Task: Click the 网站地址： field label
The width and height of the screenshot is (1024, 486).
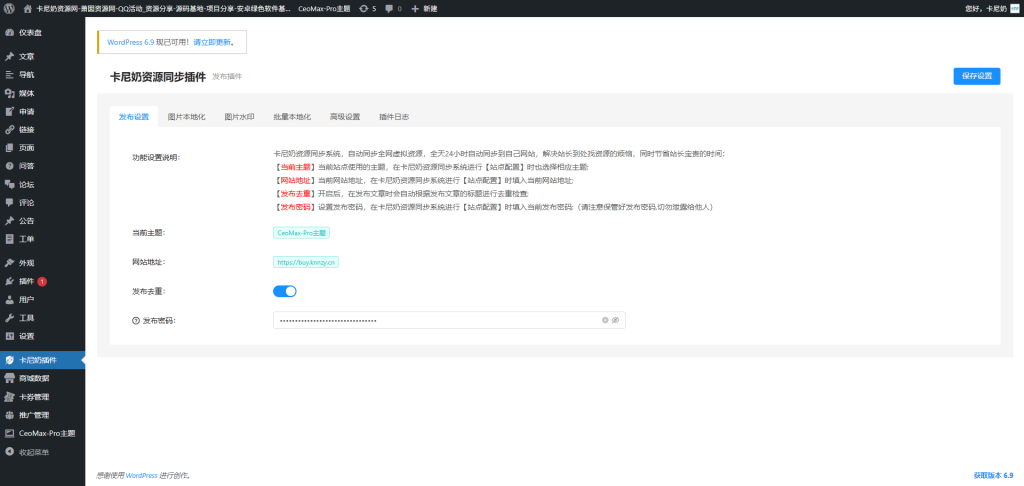Action: [148, 262]
